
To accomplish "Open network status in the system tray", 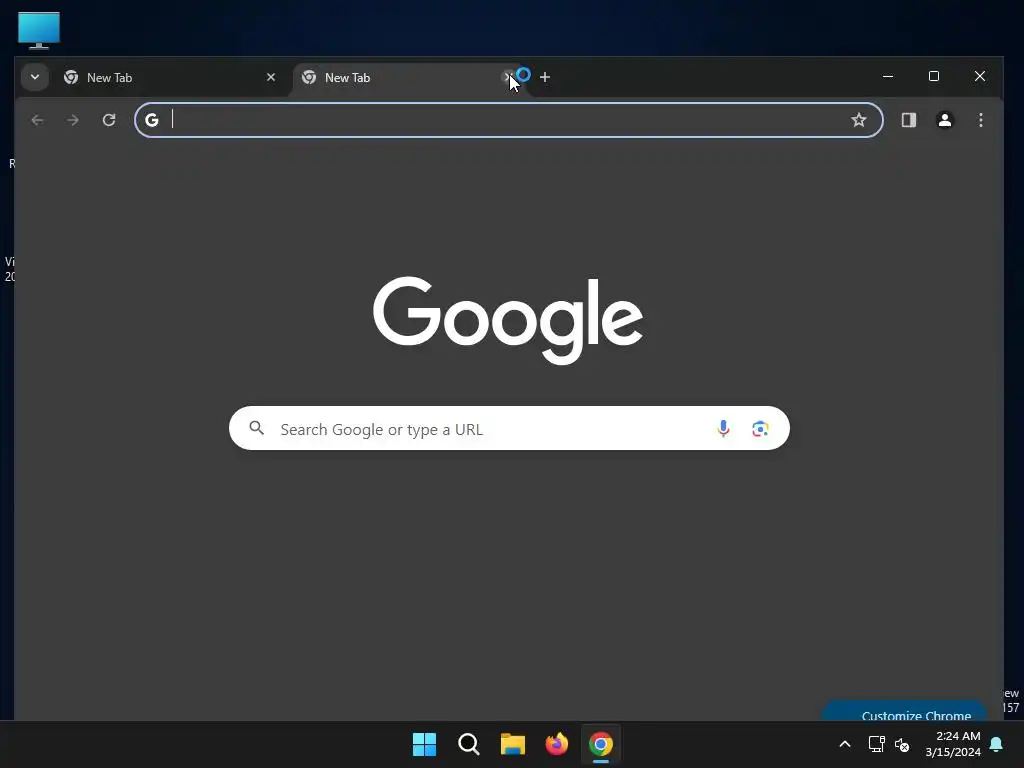I will point(876,744).
